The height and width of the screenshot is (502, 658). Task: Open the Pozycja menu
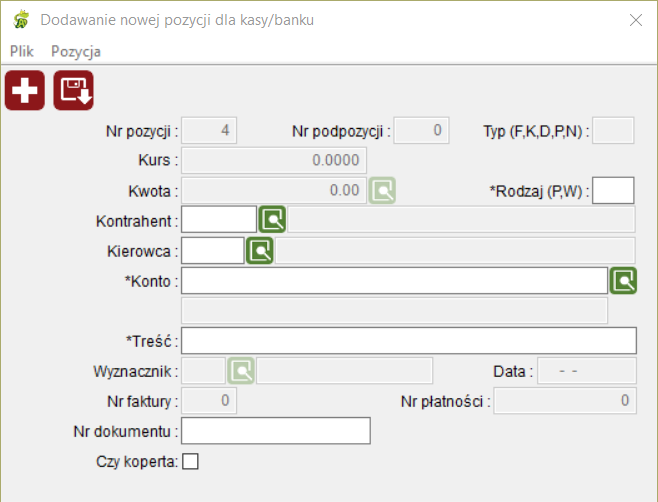click(76, 51)
